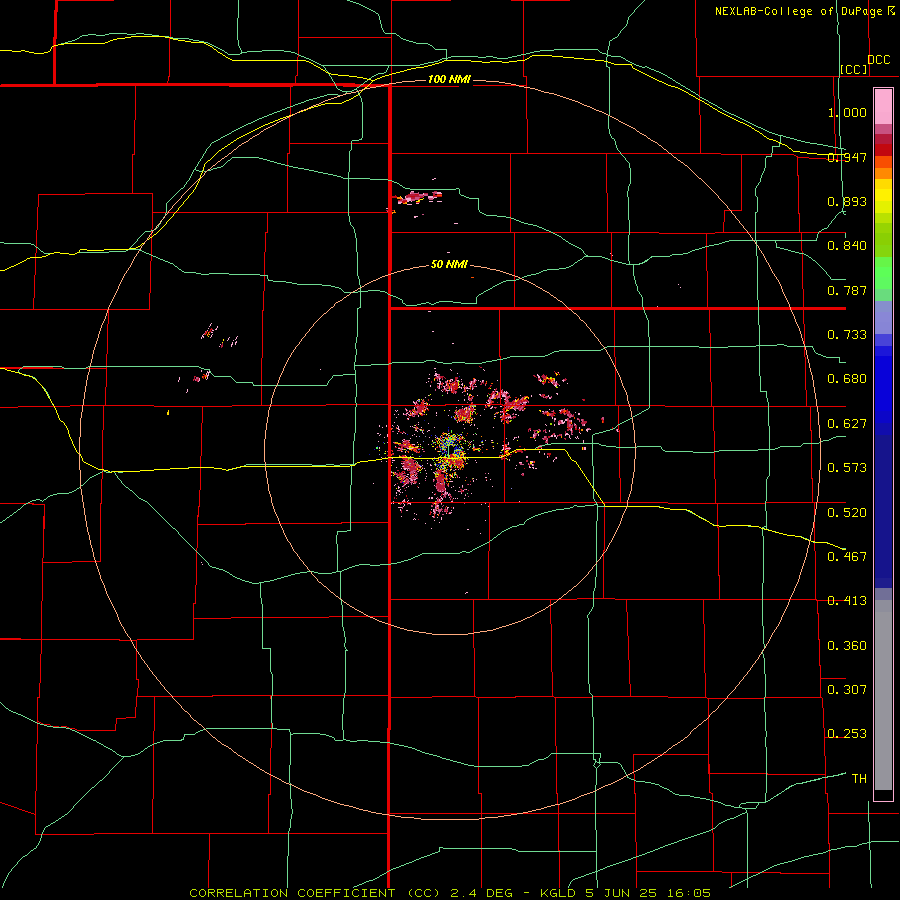Viewport: 900px width, 900px height.
Task: Click the 0.947 legend value
Action: [x=847, y=157]
